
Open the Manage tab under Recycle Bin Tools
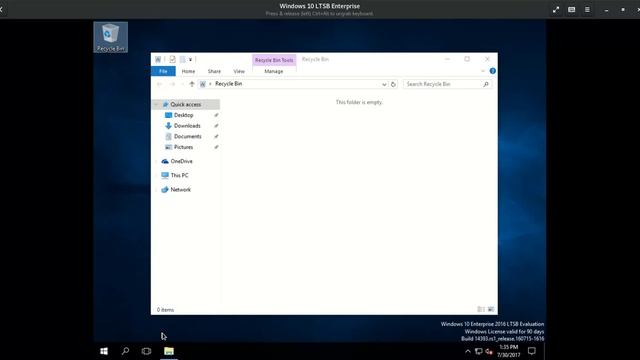273,71
